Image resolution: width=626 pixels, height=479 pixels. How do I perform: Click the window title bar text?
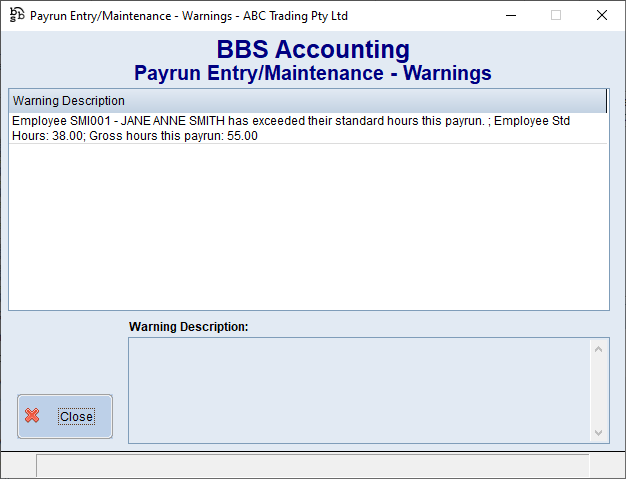pos(190,15)
